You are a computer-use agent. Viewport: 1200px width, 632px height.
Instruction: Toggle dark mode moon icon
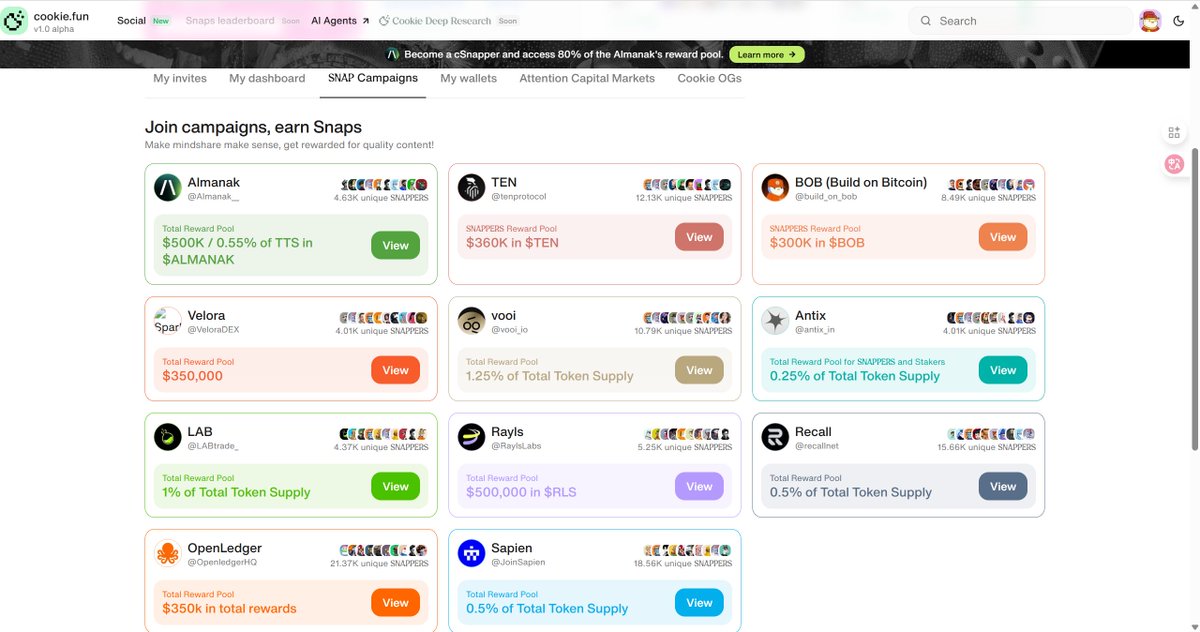coord(1179,21)
